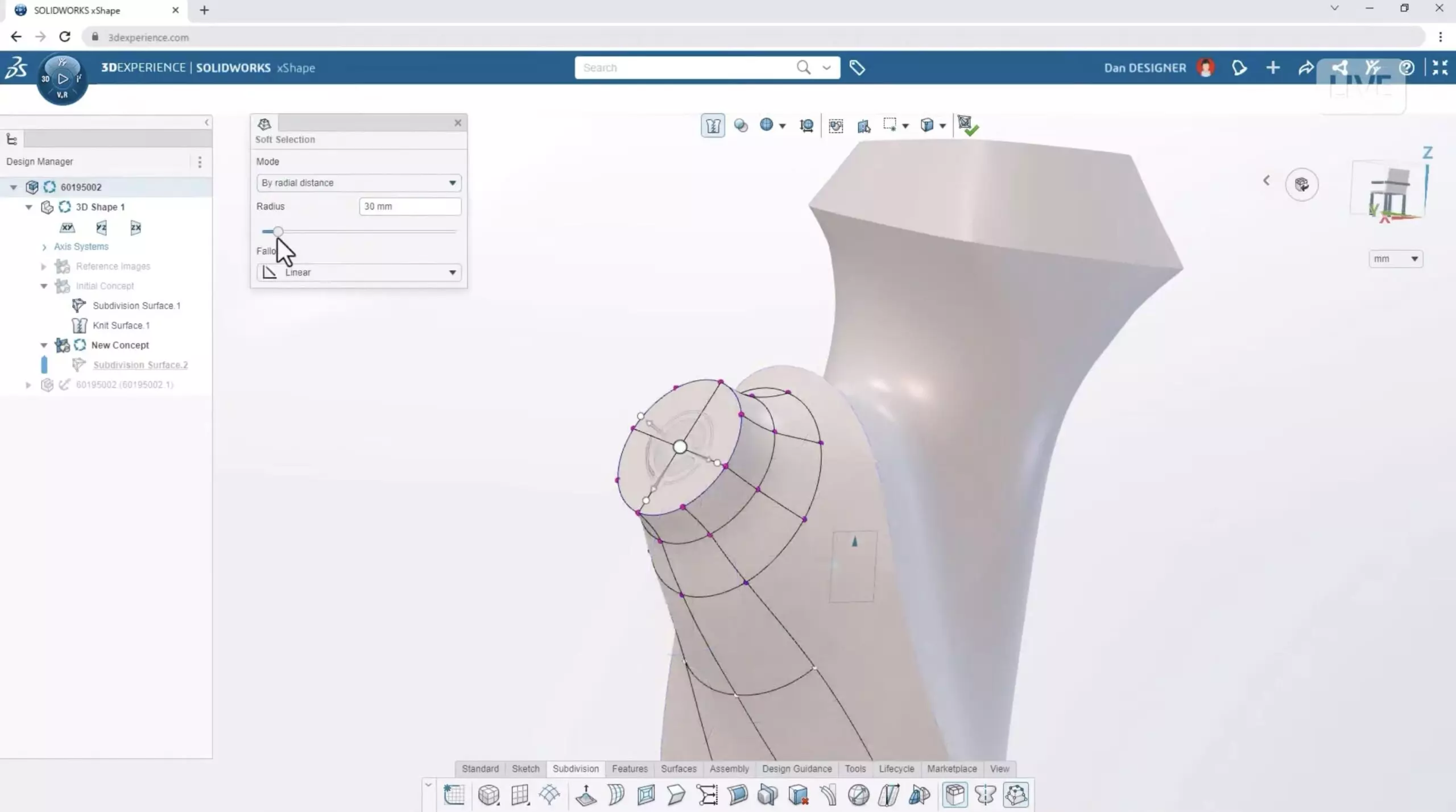Switch to the Surfaces tab
The image size is (1456, 812).
tap(678, 769)
